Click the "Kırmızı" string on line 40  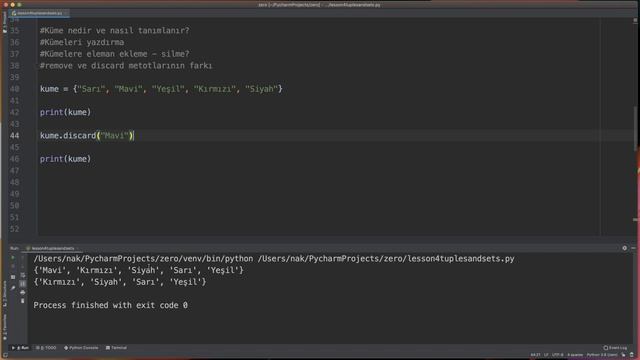click(215, 89)
